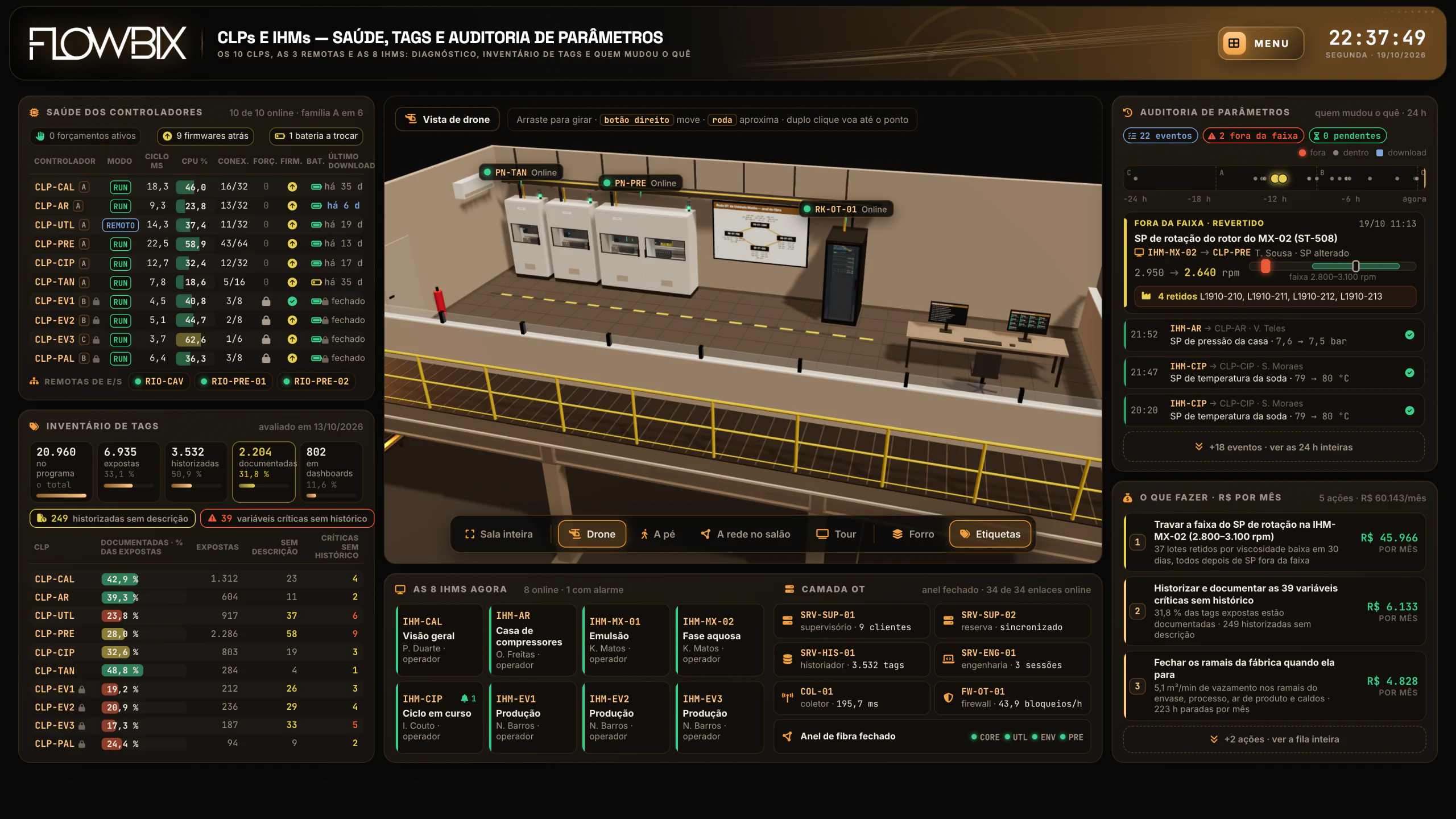Click the rpm range slider handle

tap(1355, 266)
